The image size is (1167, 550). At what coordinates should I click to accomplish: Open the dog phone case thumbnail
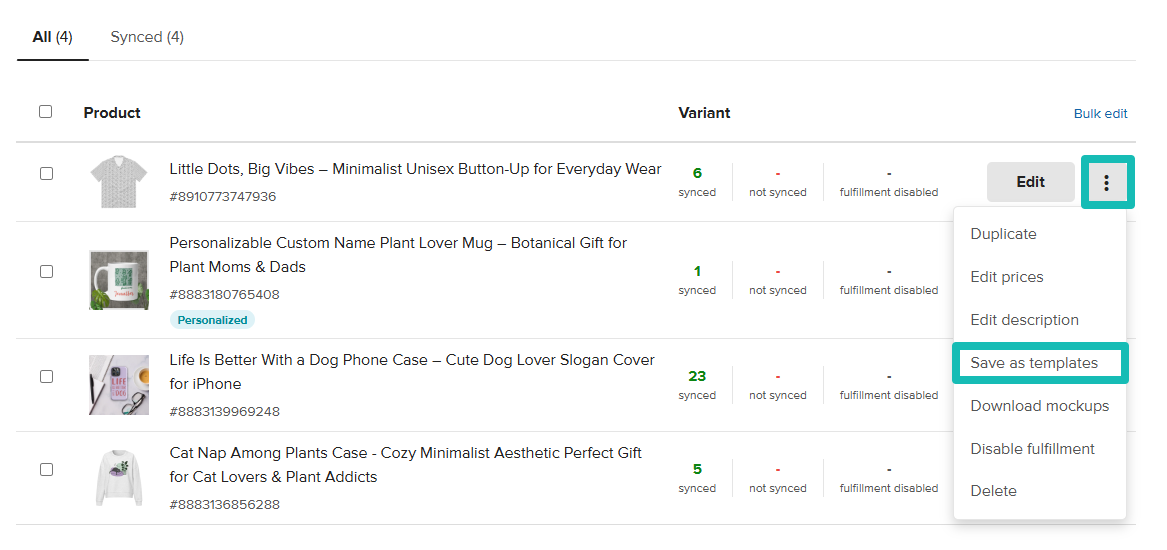point(118,385)
